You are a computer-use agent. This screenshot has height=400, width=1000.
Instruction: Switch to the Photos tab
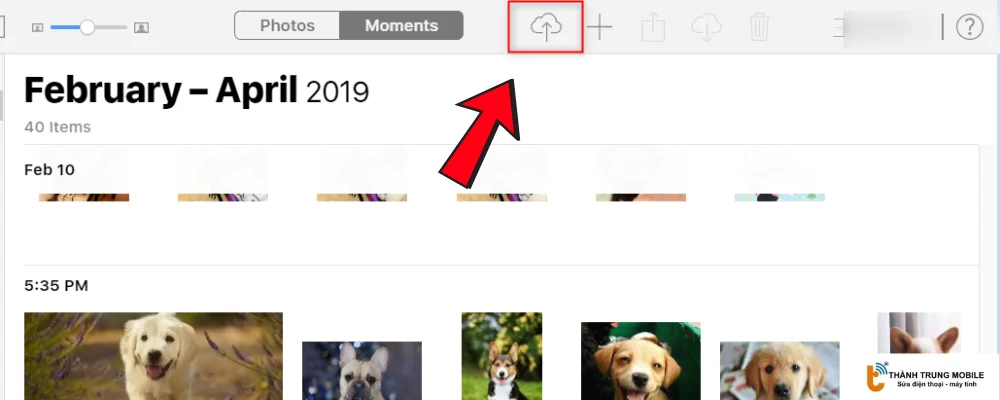287,26
